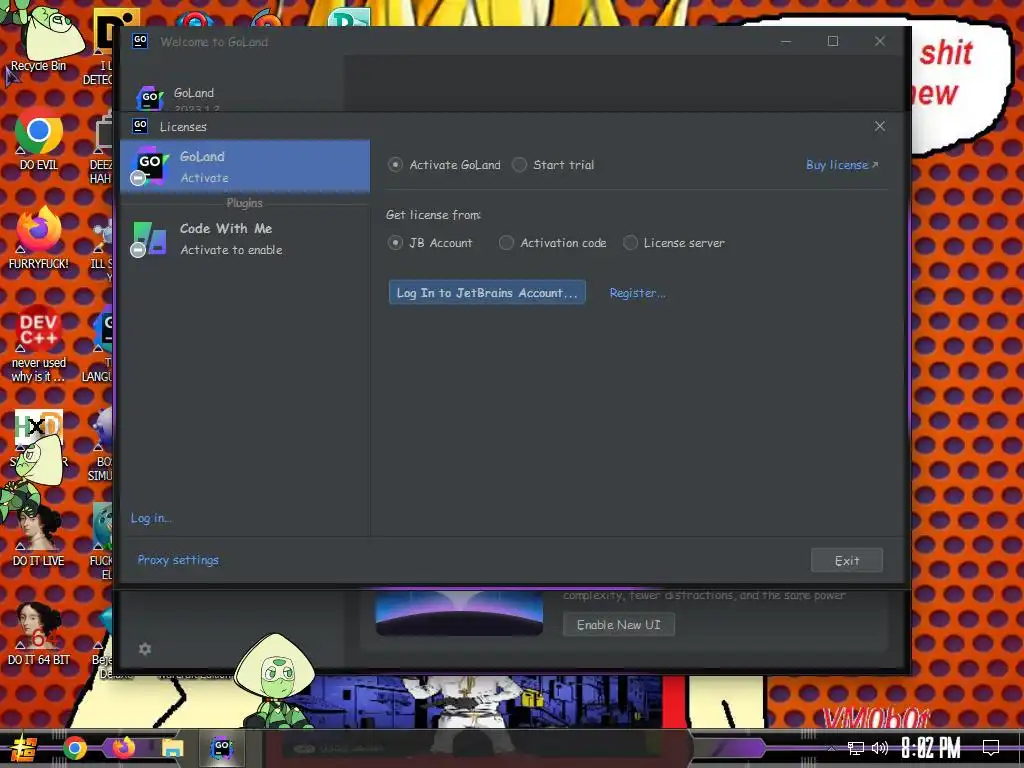The height and width of the screenshot is (768, 1024).
Task: Open File Explorer from the taskbar
Action: (x=172, y=748)
